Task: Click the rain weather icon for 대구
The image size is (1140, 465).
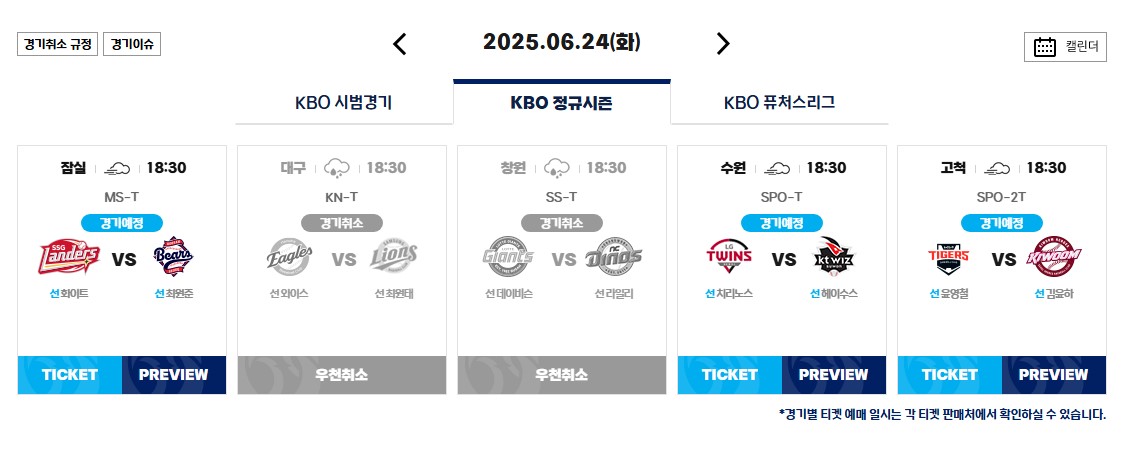Action: [337, 168]
